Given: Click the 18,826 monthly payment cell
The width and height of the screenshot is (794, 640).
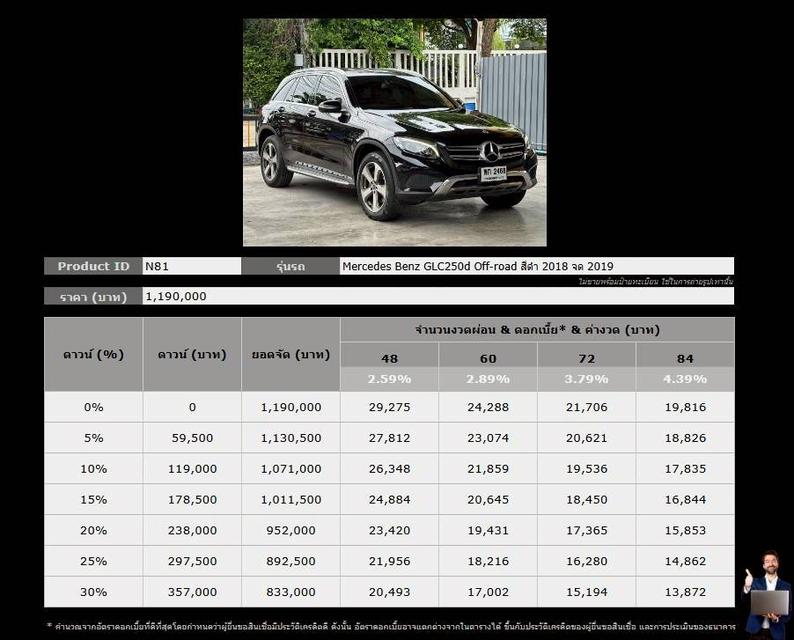Looking at the screenshot, I should click(685, 438).
